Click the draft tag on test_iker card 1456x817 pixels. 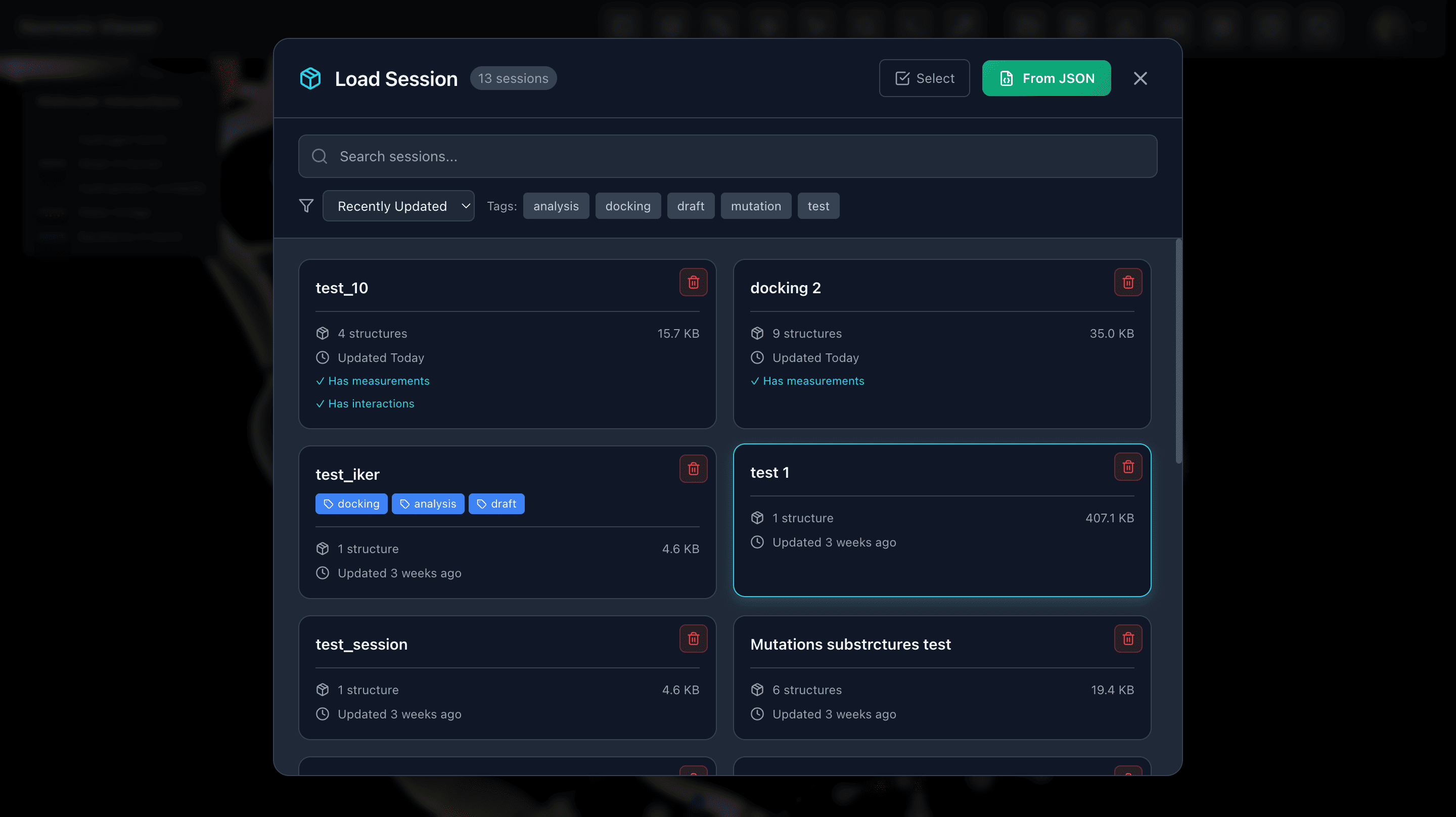click(496, 503)
